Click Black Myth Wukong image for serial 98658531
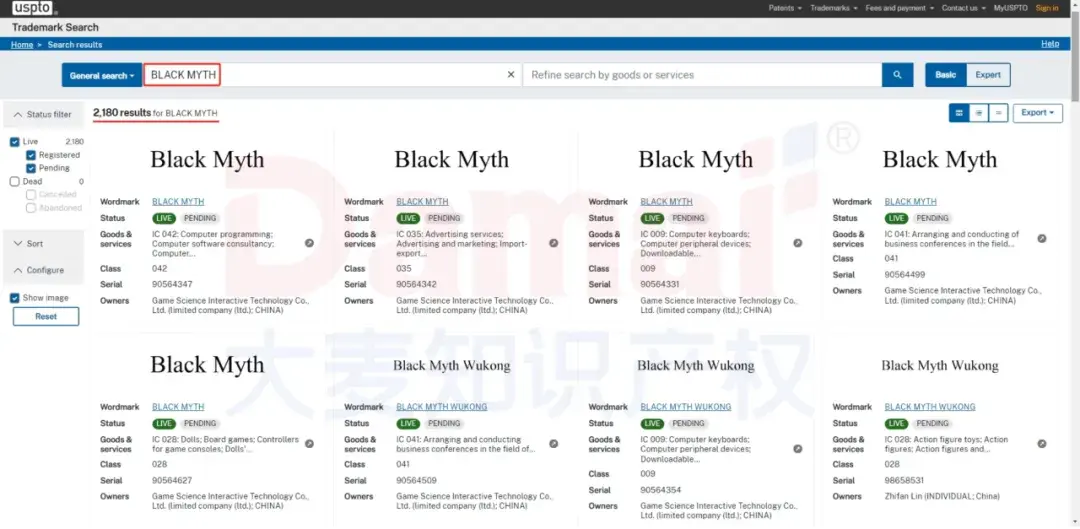This screenshot has height=529, width=1080. point(939,366)
